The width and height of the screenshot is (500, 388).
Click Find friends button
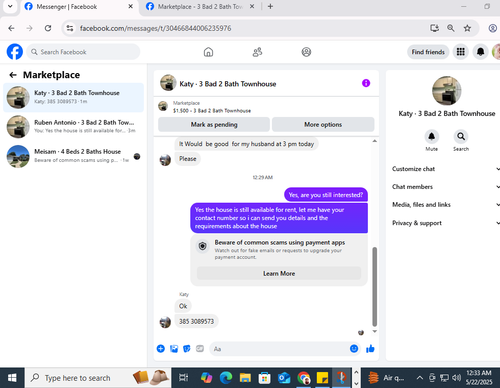coord(428,52)
